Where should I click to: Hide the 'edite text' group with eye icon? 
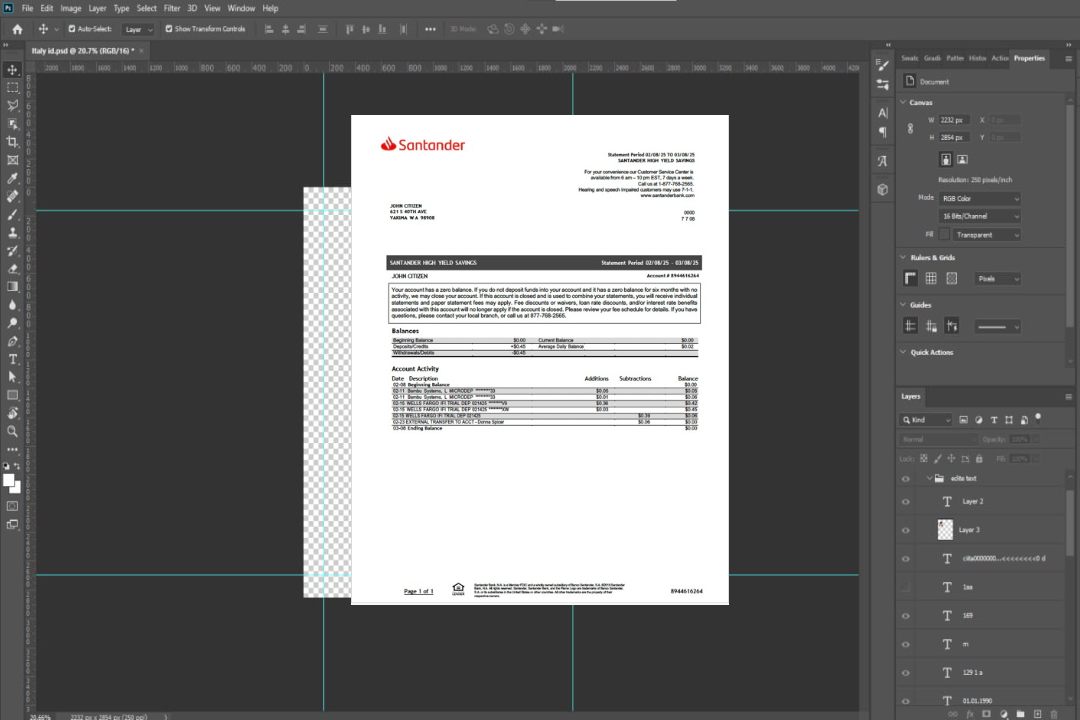click(906, 479)
